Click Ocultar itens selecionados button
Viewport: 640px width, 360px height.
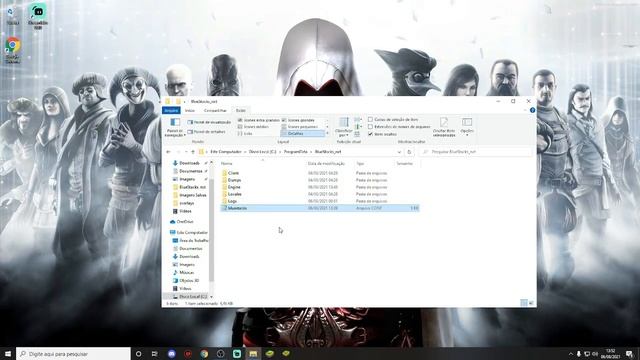(x=444, y=127)
